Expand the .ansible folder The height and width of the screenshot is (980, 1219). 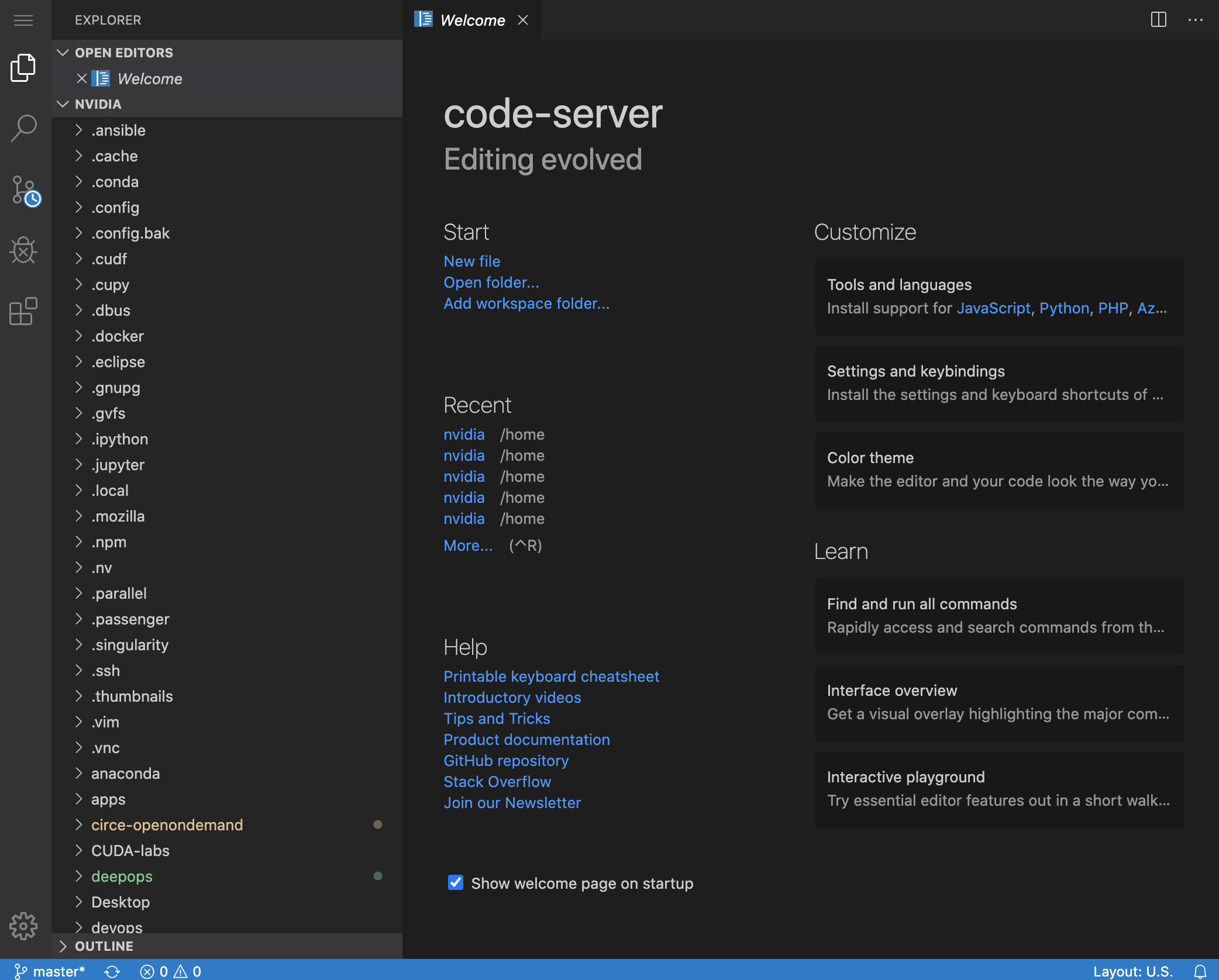[227, 130]
